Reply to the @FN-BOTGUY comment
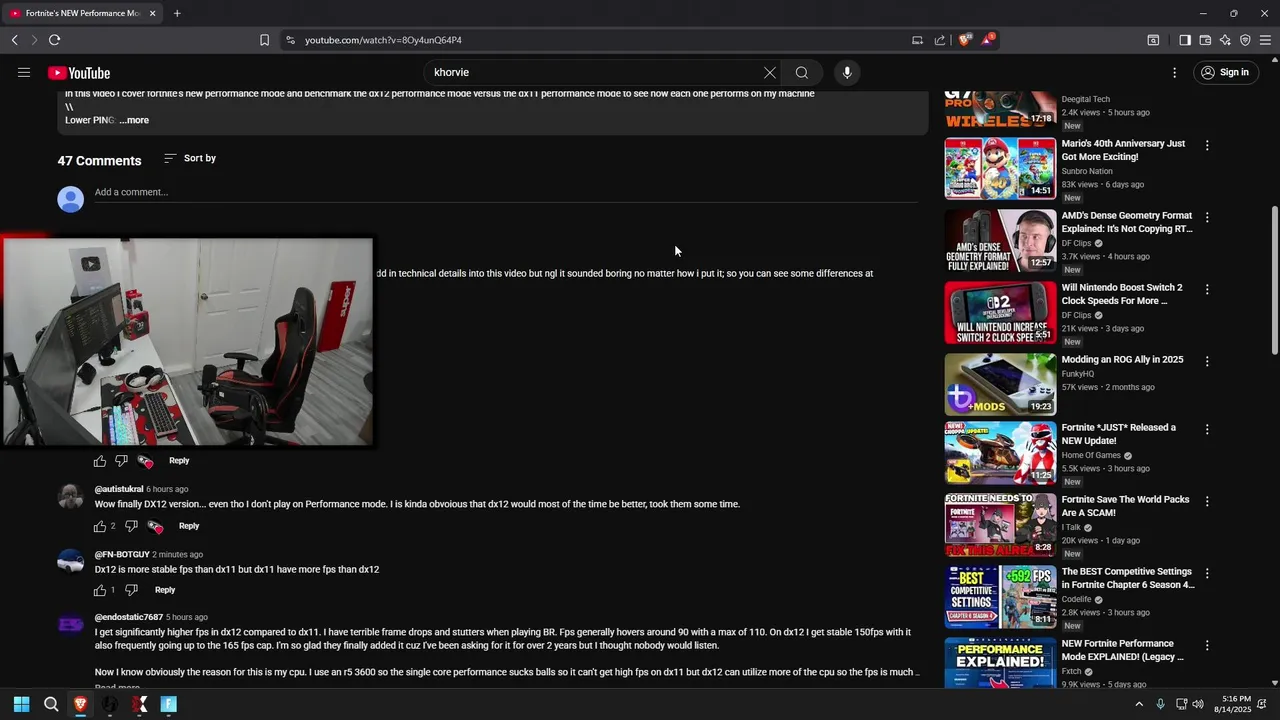Image resolution: width=1280 pixels, height=720 pixels. click(165, 590)
